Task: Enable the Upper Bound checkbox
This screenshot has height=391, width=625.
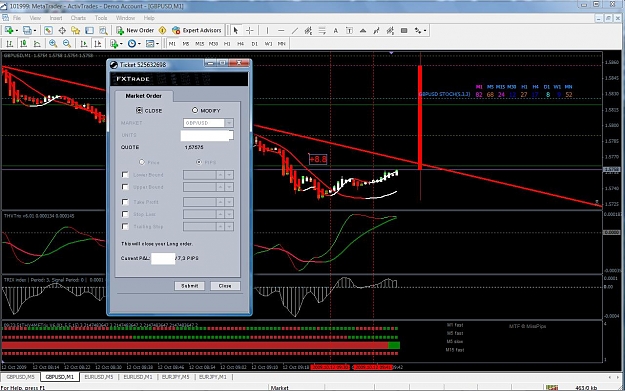Action: pyautogui.click(x=125, y=187)
